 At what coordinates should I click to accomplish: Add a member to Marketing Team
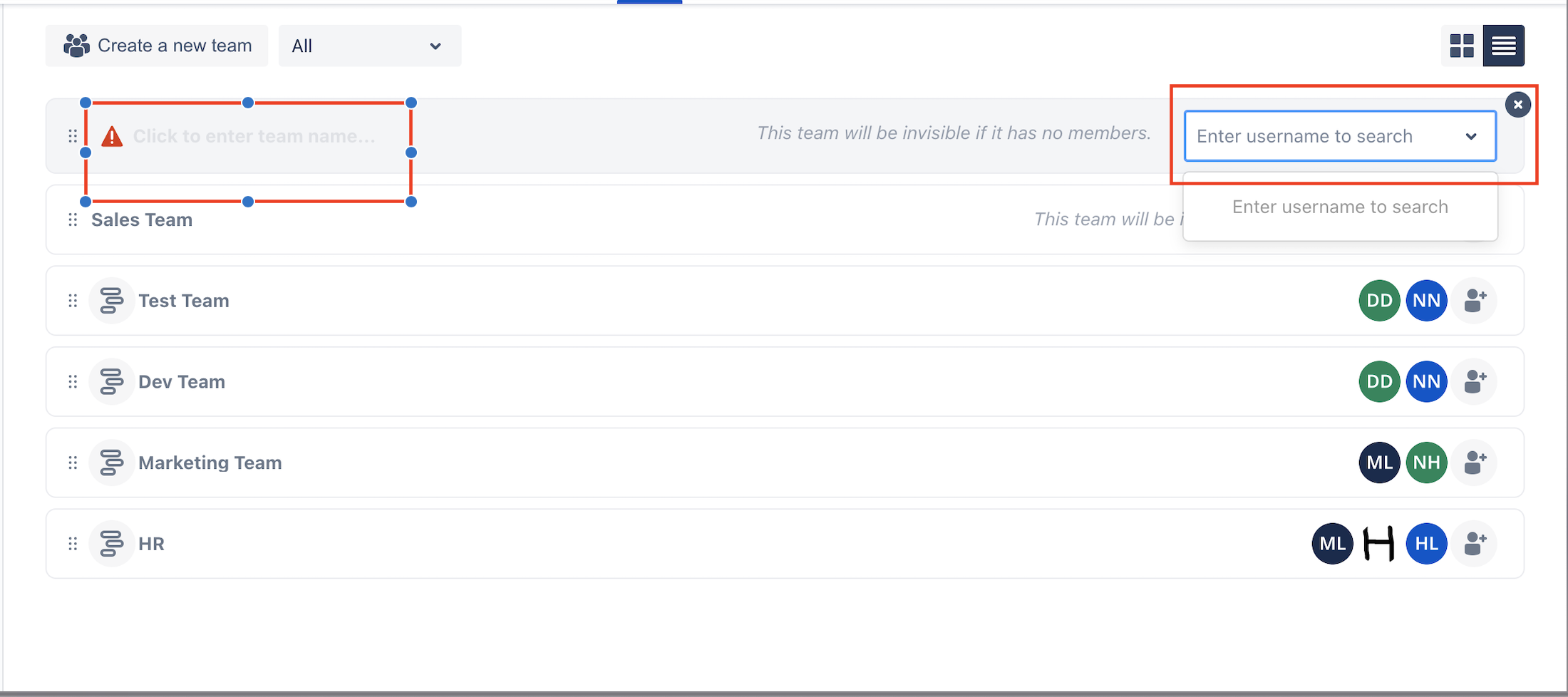click(1475, 463)
